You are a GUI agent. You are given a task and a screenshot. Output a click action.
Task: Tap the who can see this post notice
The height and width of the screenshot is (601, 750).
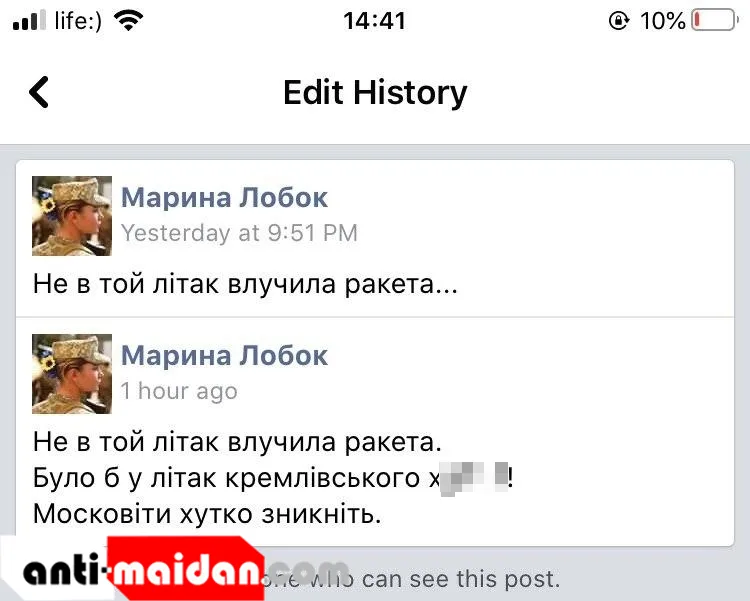tap(411, 579)
